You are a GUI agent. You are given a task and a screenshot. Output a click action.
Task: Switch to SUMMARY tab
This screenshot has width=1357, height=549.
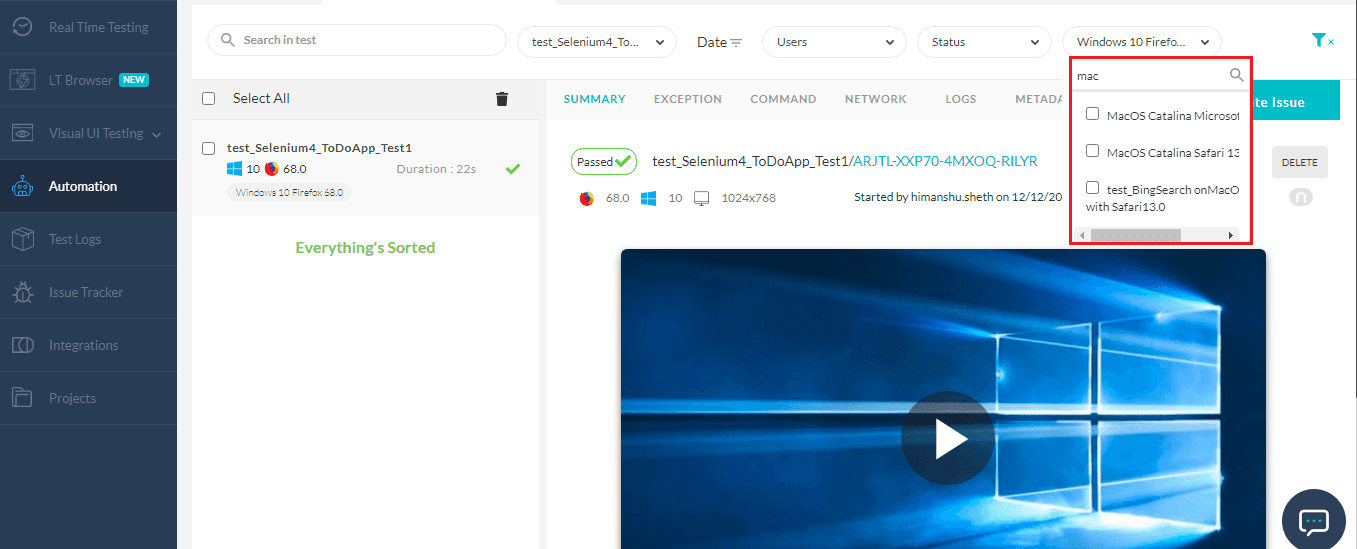pos(595,99)
